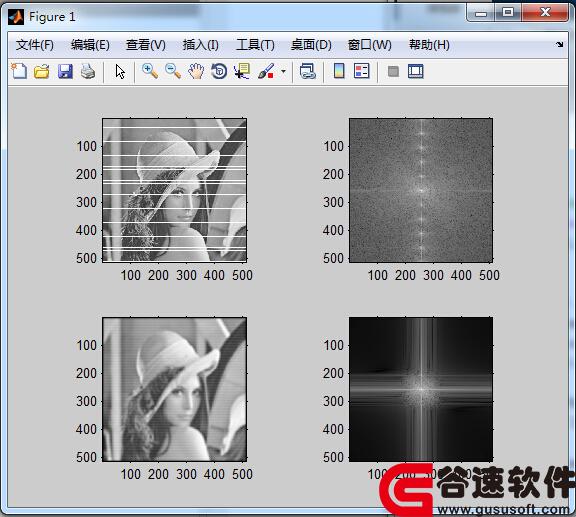Click the filtered Lena image plot

(x=174, y=389)
